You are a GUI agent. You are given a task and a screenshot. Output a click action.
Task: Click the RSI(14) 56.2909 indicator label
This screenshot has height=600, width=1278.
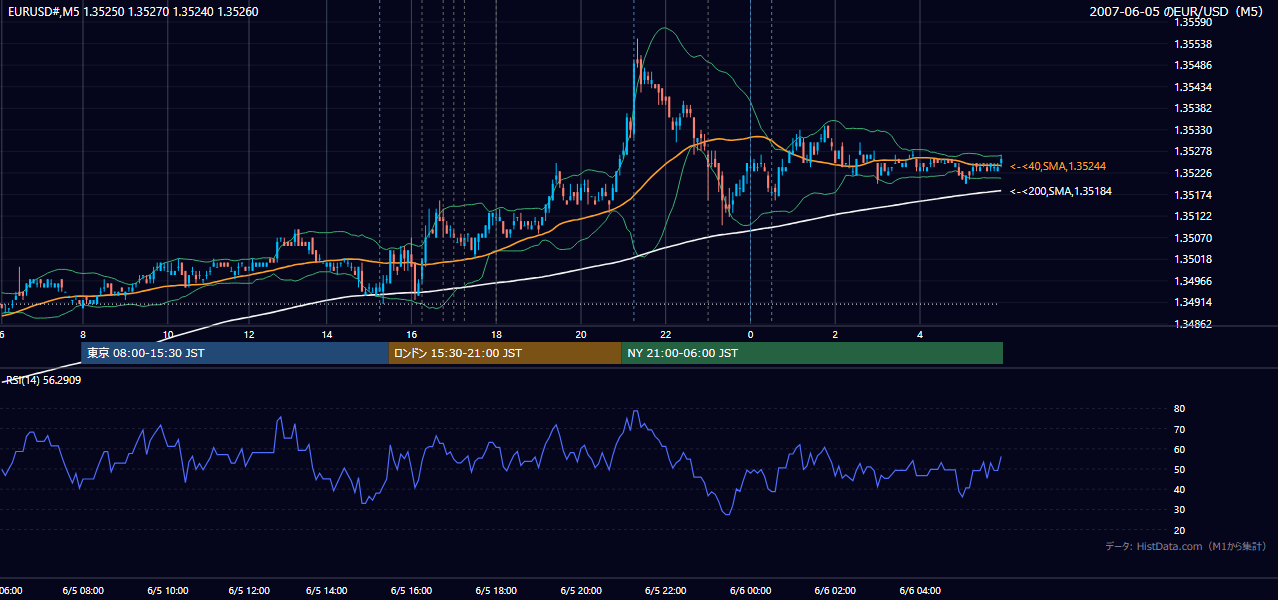43,381
